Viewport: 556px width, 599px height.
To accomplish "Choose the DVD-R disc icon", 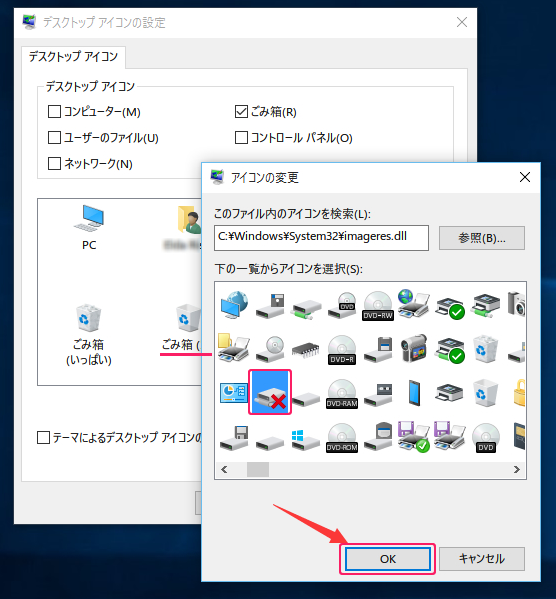I will tap(342, 350).
